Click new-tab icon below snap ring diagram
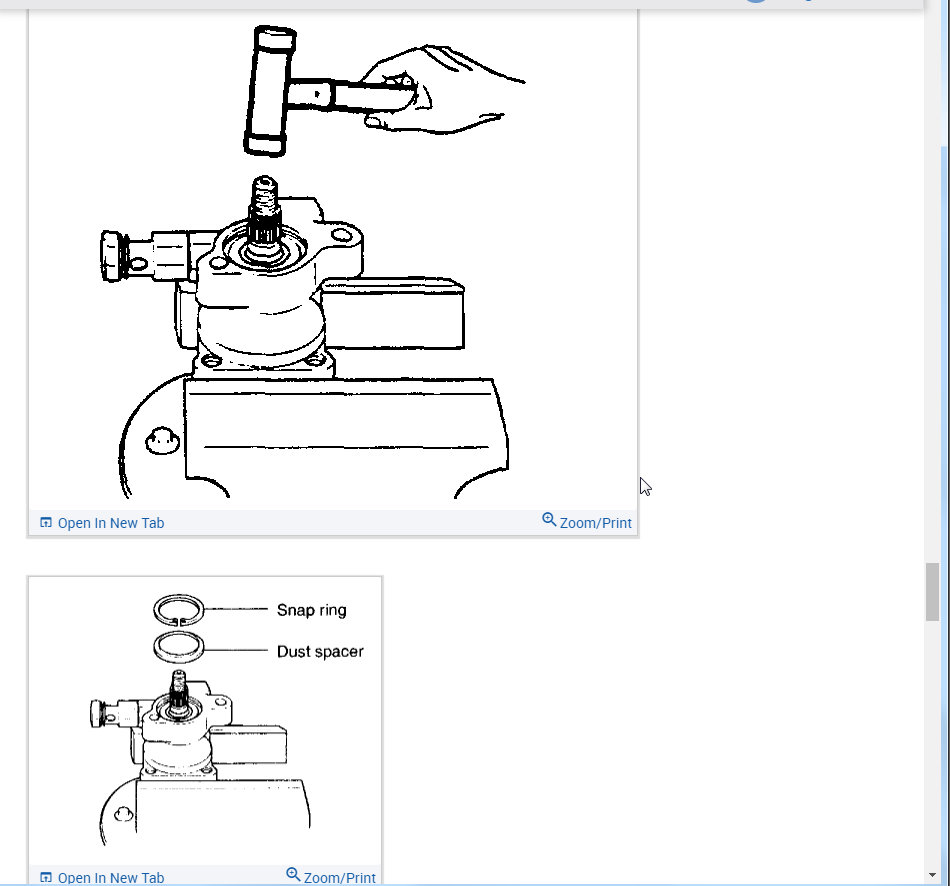The height and width of the screenshot is (886, 950). (46, 877)
